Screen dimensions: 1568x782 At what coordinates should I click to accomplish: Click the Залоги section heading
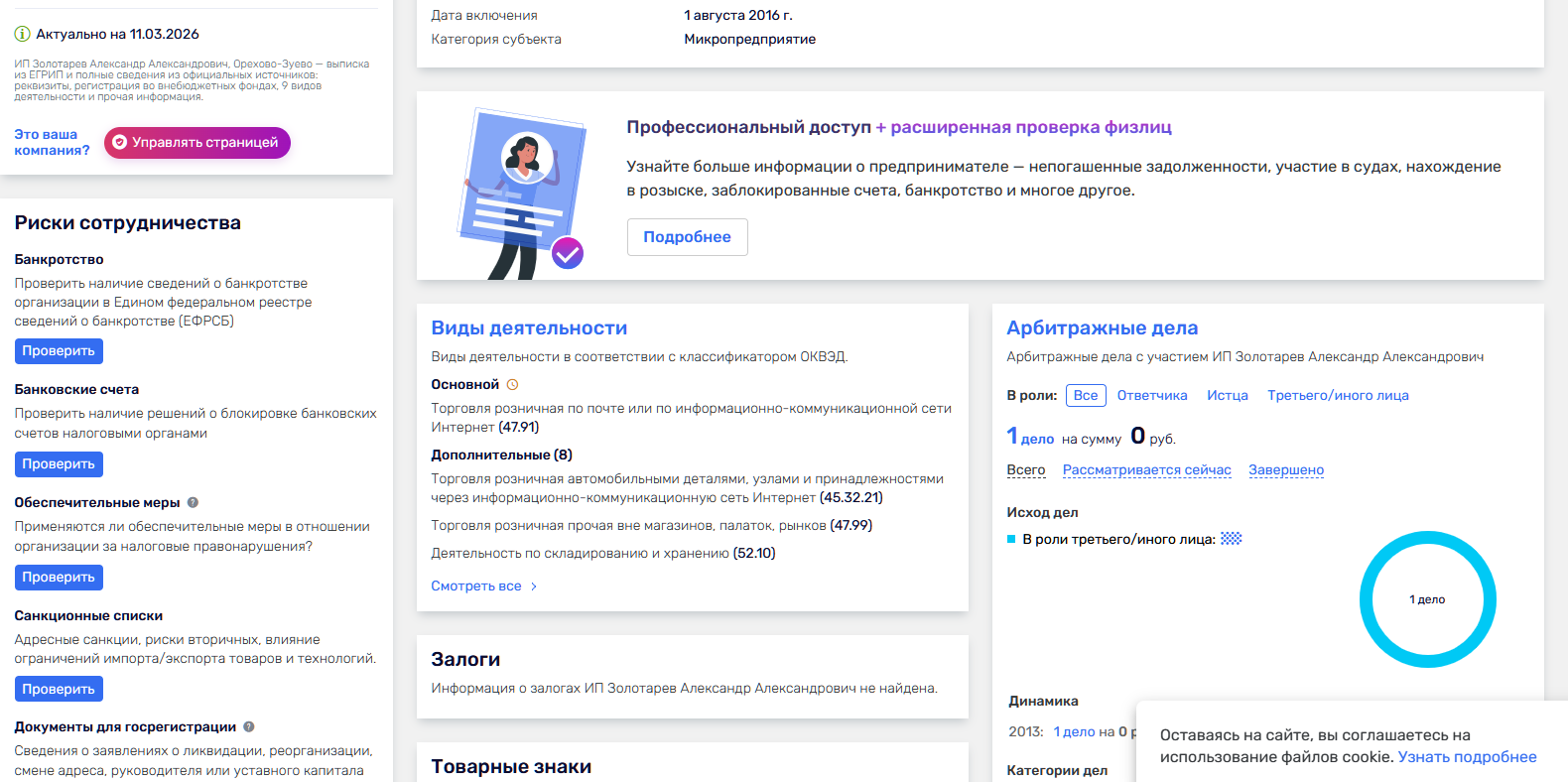click(465, 660)
